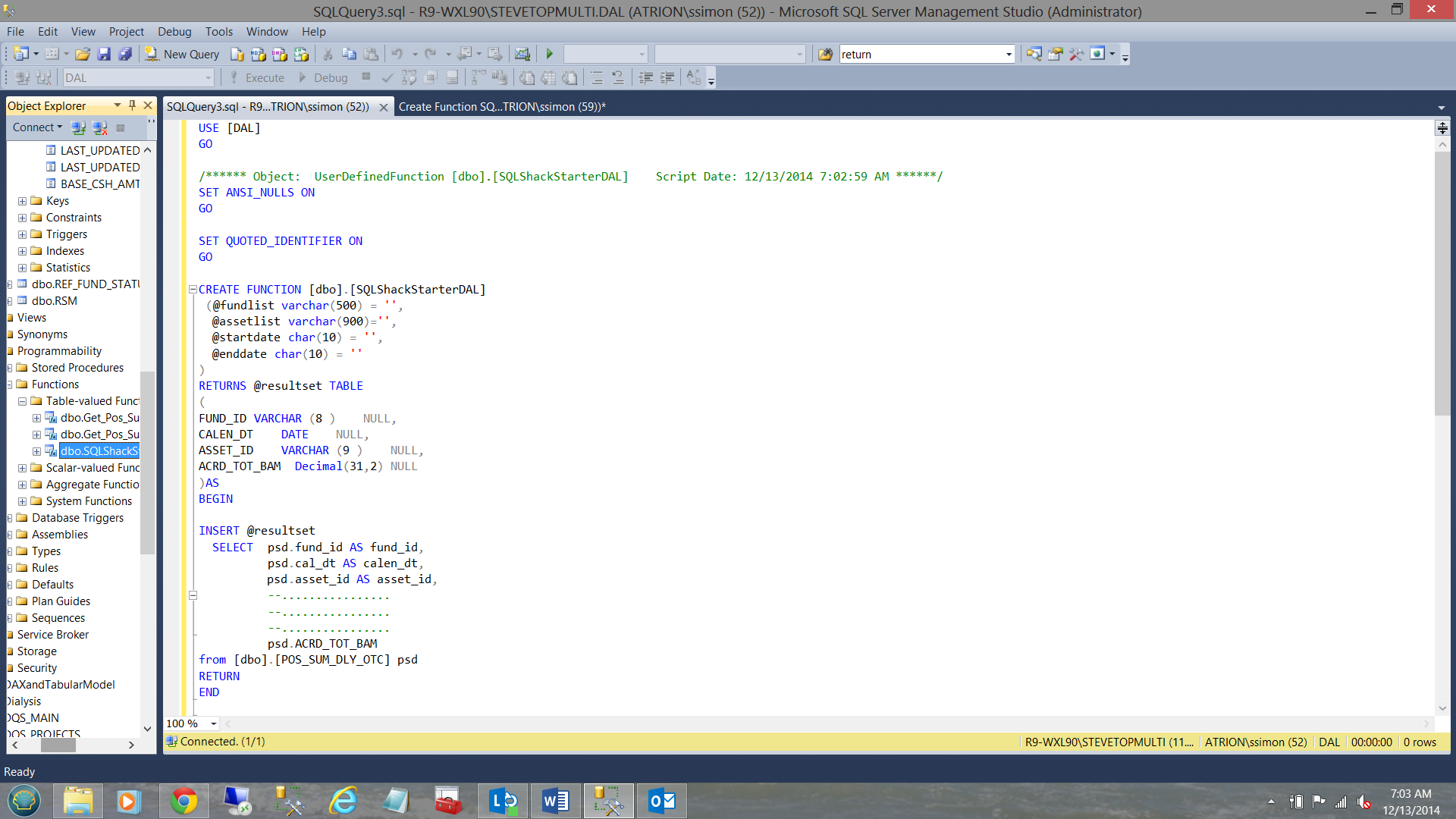Collapse the CREATE FUNCTION code outline
The height and width of the screenshot is (819, 1456).
[x=193, y=289]
